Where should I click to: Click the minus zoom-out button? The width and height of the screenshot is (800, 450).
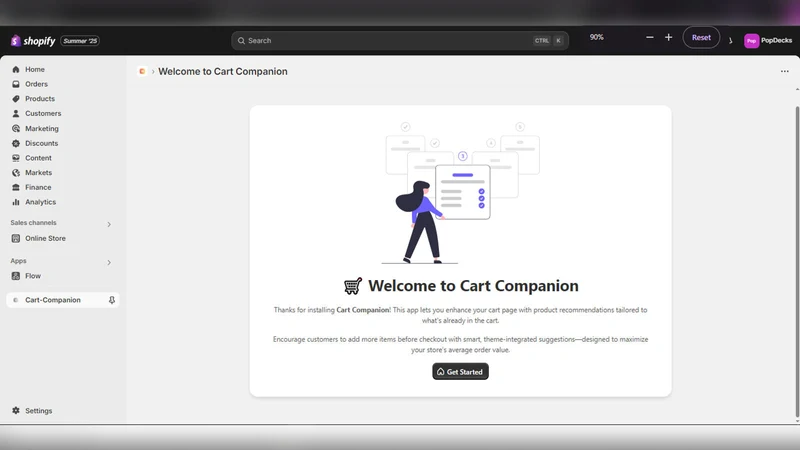click(x=649, y=37)
